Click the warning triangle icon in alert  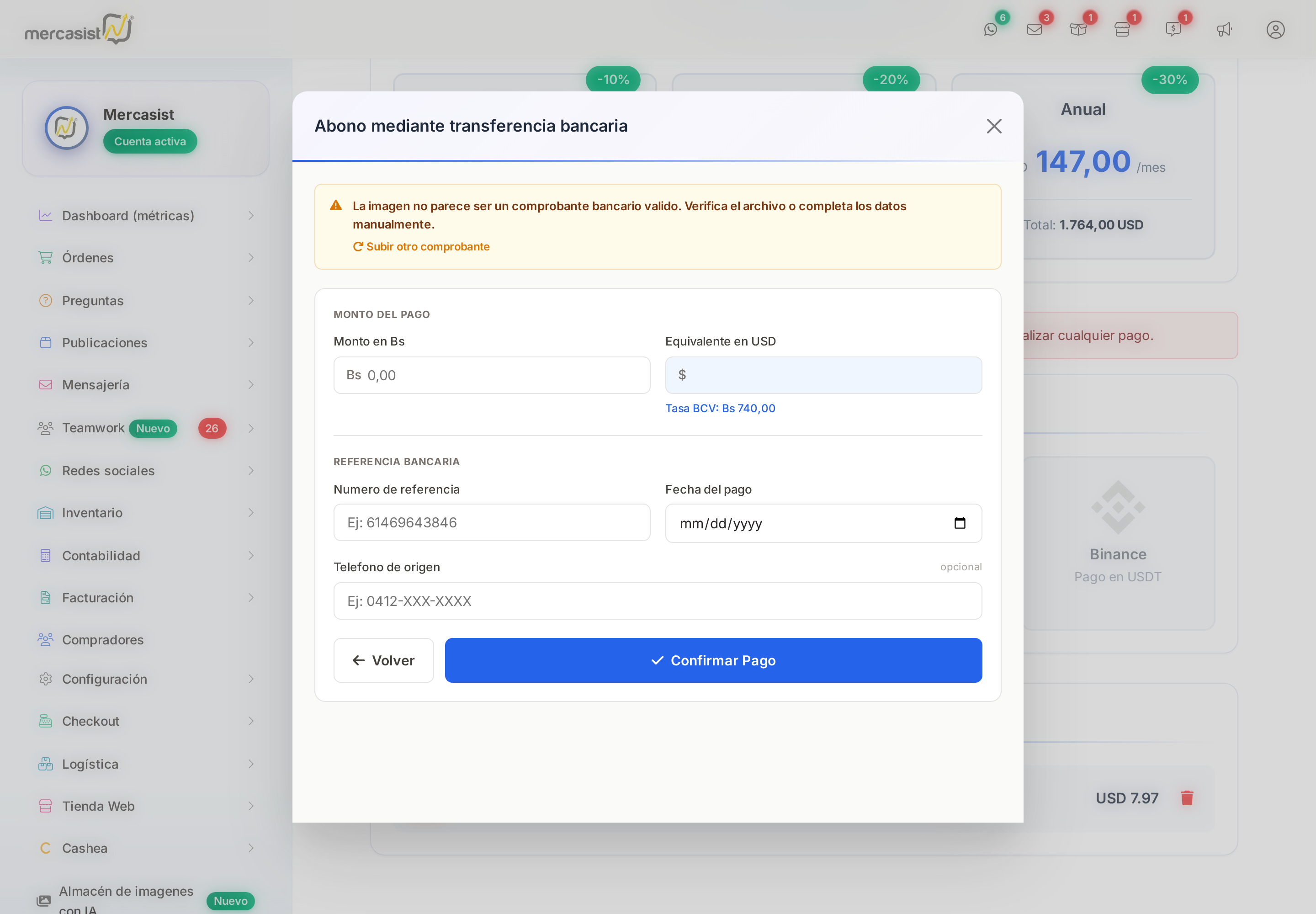pos(335,206)
